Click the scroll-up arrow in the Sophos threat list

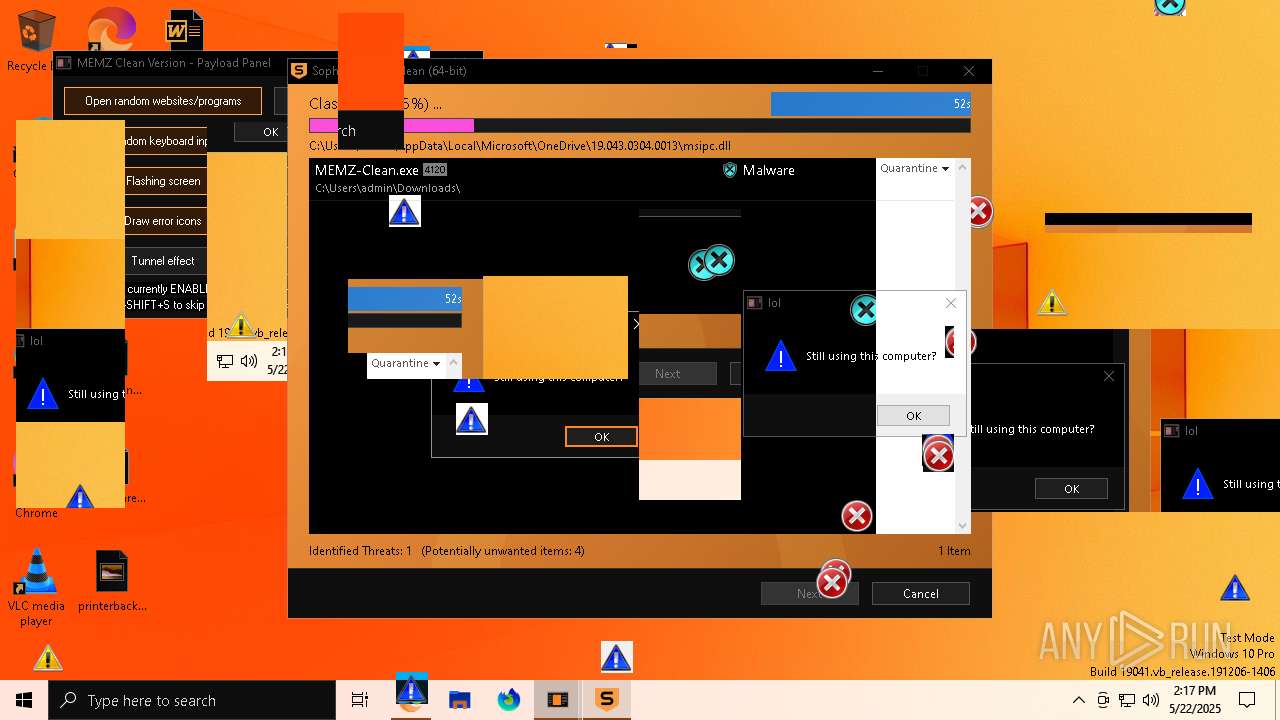click(963, 168)
